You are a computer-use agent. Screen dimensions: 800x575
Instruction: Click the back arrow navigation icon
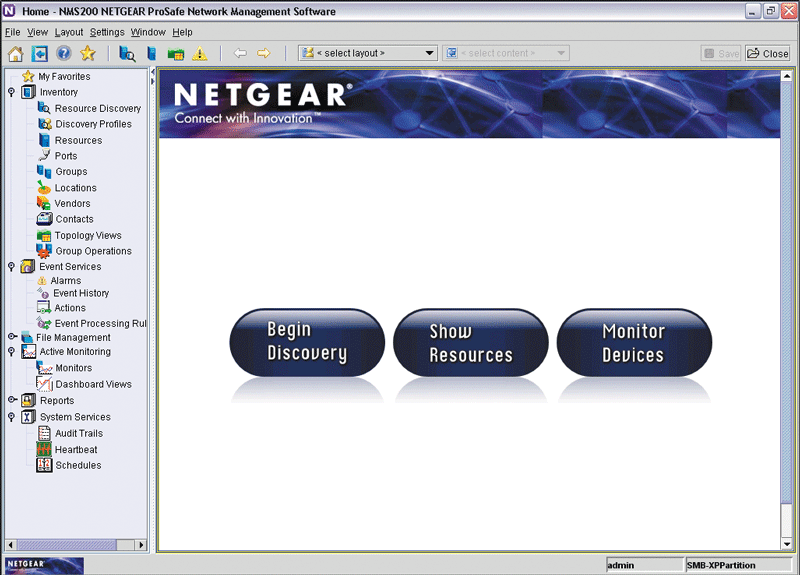pyautogui.click(x=240, y=54)
